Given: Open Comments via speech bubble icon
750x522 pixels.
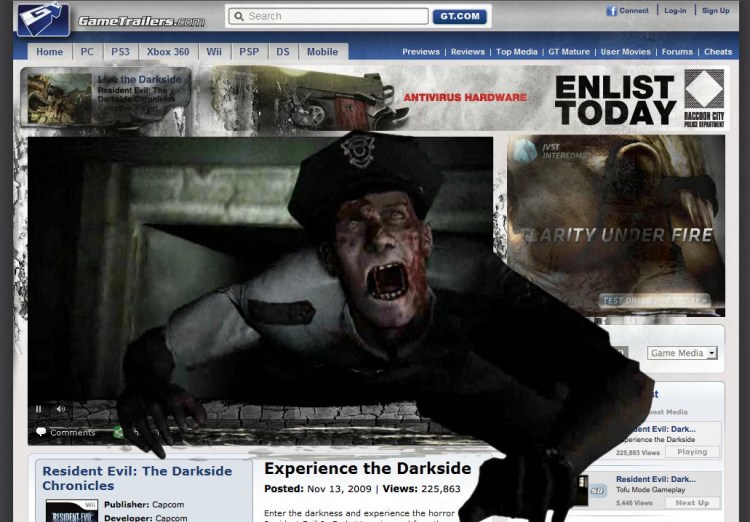Looking at the screenshot, I should tap(41, 433).
